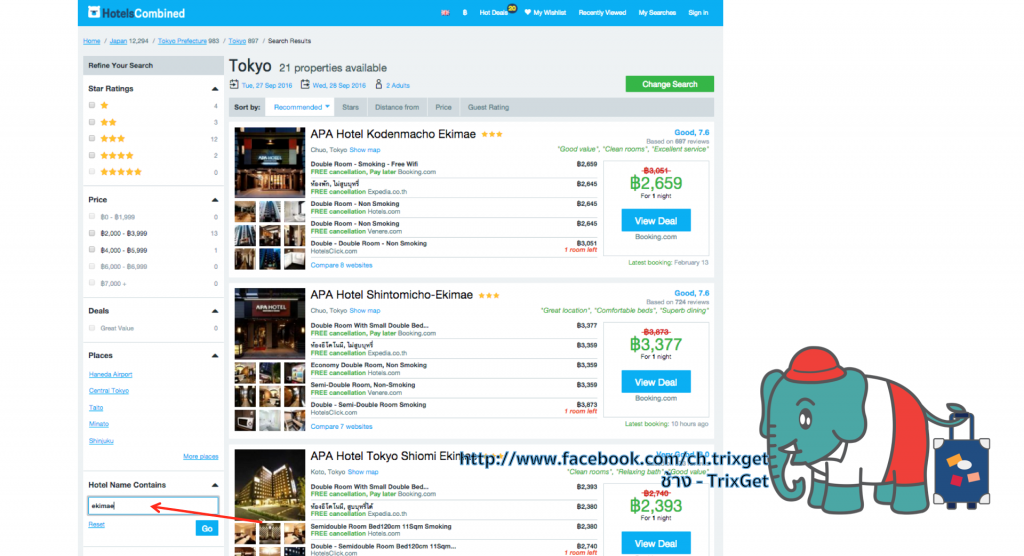Collapse the Places filter section
Image resolution: width=1024 pixels, height=556 pixels.
(215, 355)
